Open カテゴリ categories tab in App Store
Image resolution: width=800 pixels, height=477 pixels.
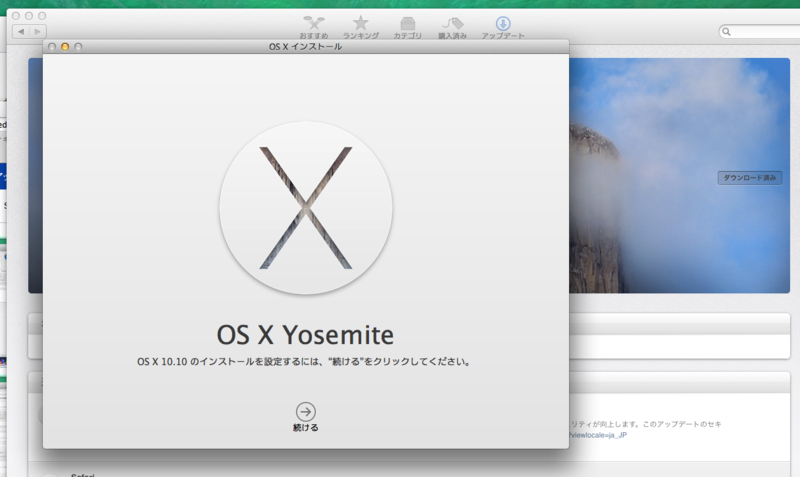407,28
